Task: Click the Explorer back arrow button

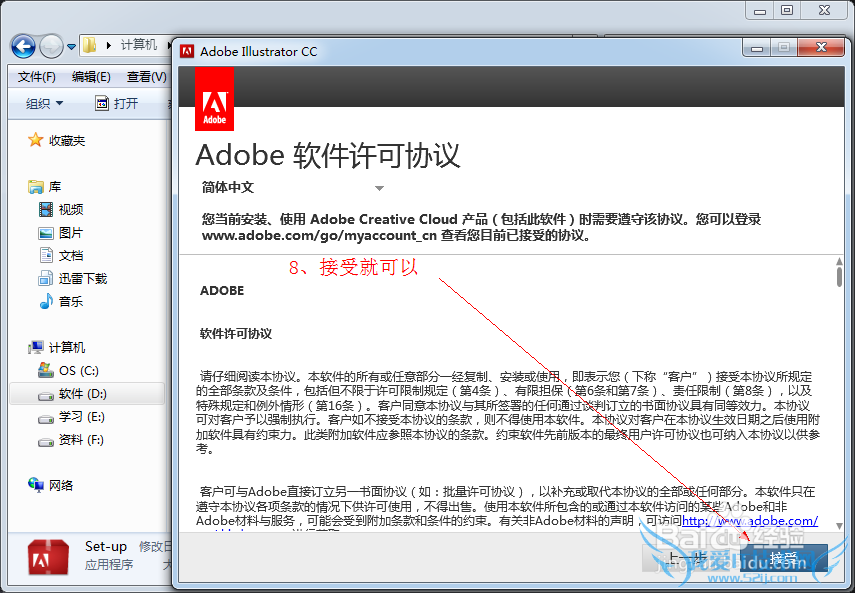Action: (24, 46)
